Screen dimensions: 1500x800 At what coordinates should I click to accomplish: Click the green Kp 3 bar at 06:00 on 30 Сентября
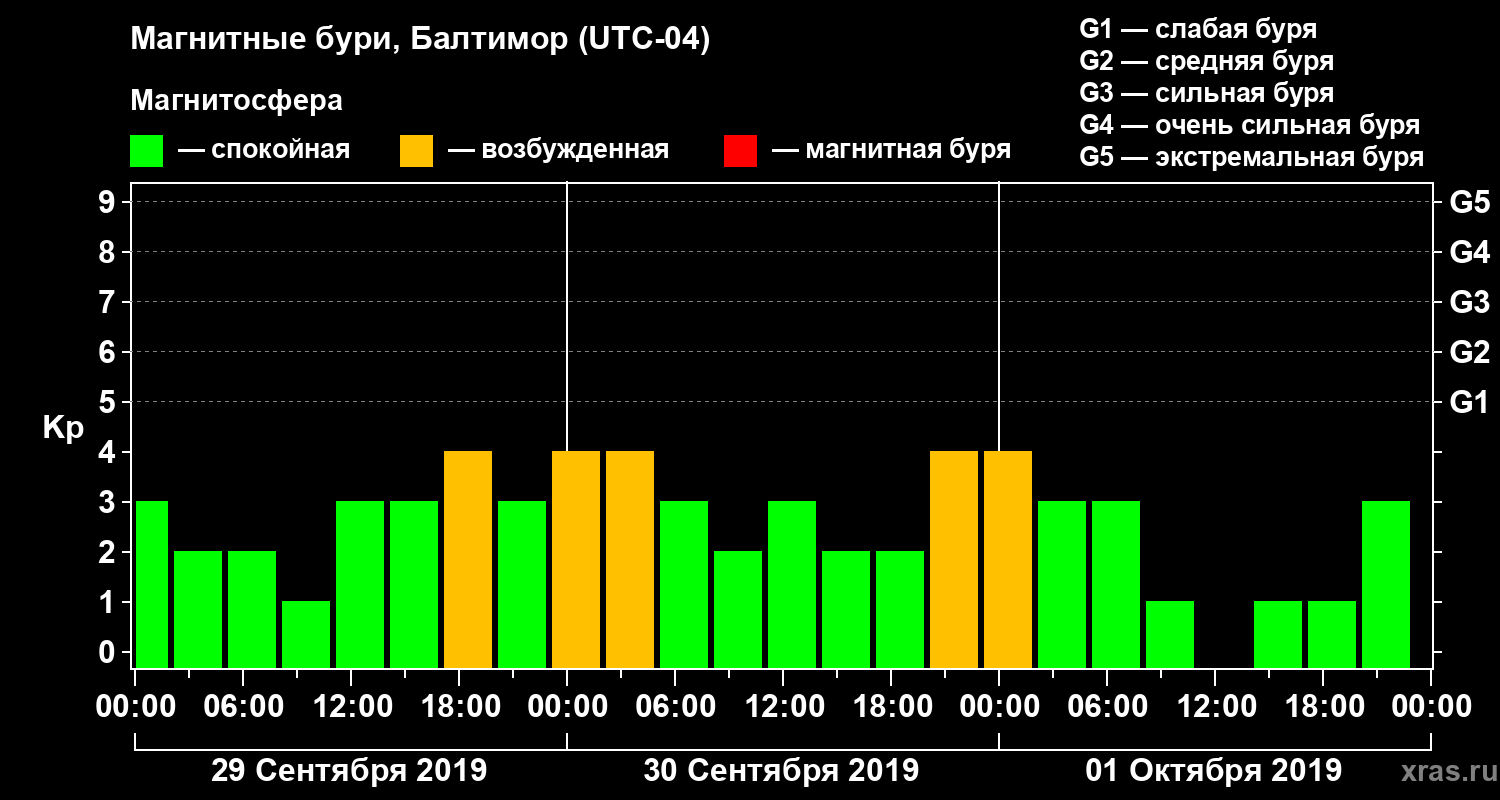click(x=684, y=584)
